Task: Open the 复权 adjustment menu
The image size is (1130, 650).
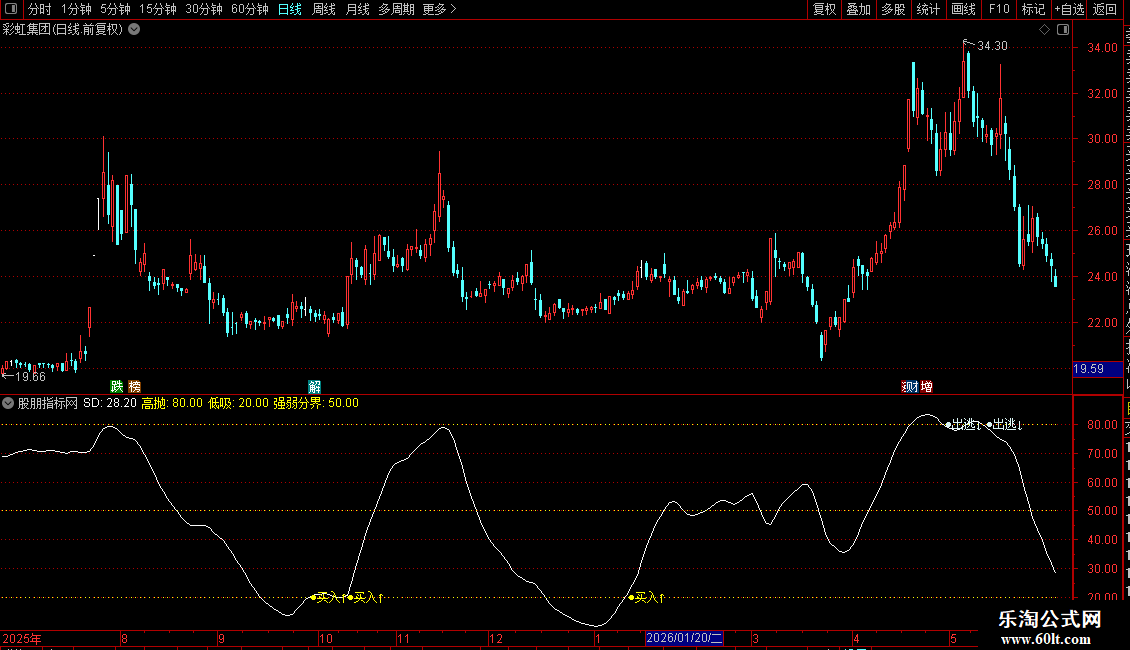Action: 824,9
